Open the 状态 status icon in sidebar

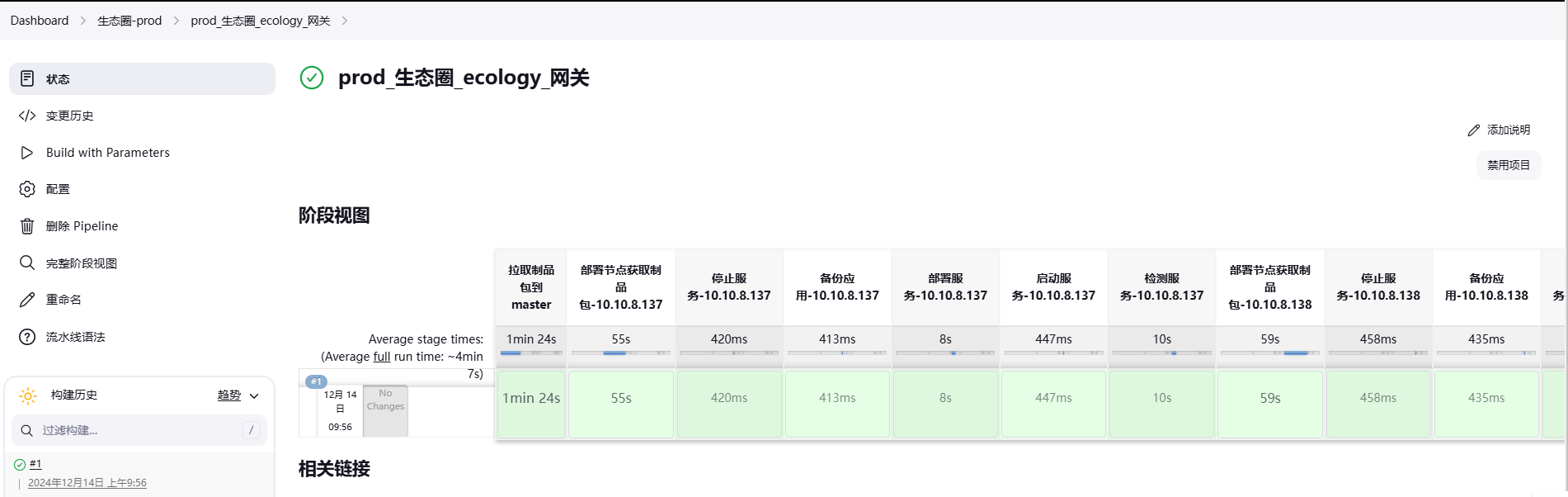pos(27,78)
